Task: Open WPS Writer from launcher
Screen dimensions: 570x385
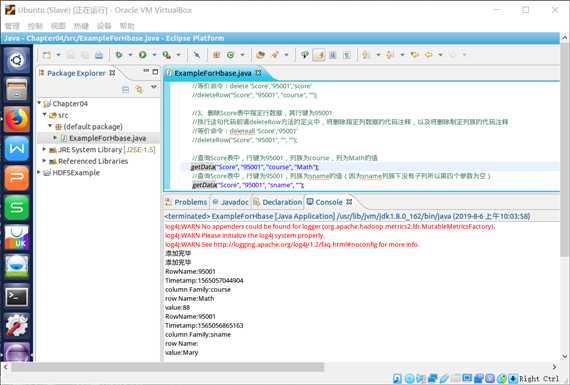Action: click(17, 148)
